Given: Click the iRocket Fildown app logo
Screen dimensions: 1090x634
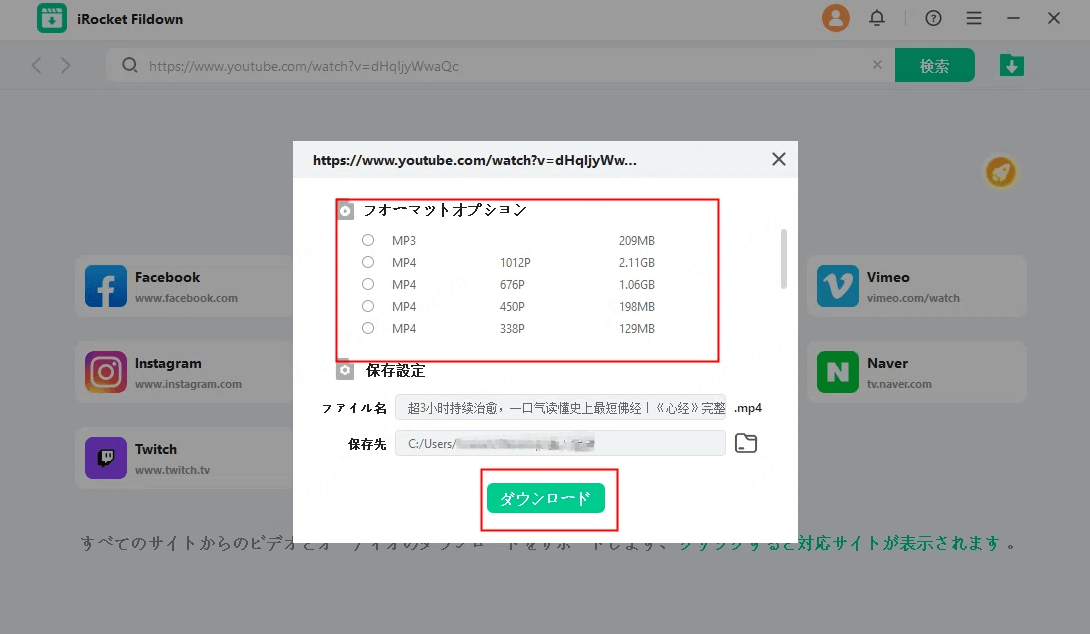Looking at the screenshot, I should tap(52, 19).
